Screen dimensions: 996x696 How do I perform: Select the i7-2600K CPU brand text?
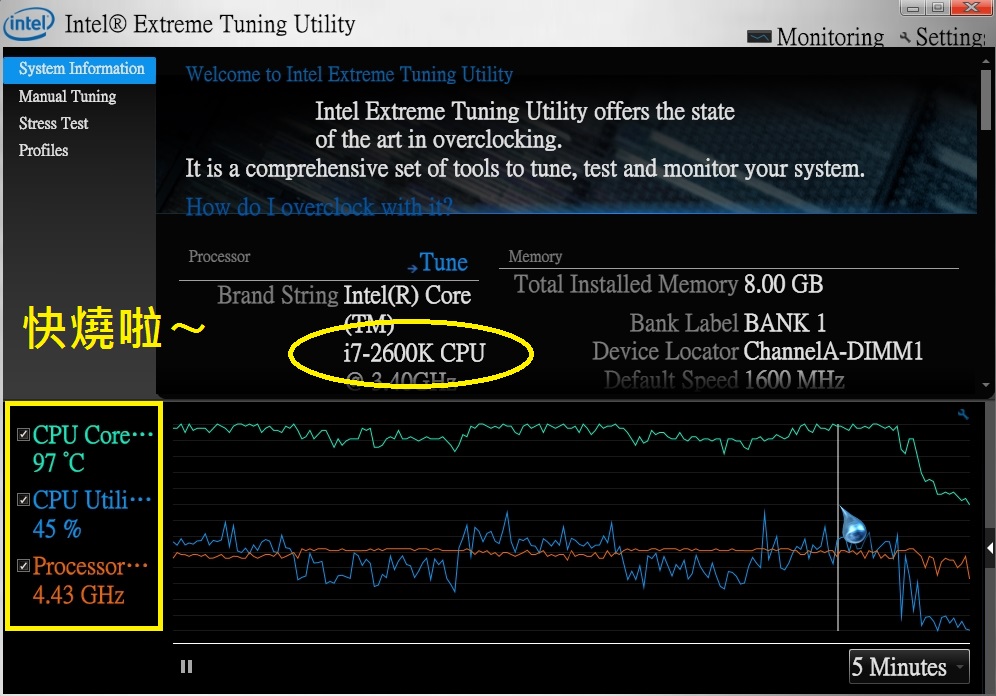pyautogui.click(x=414, y=353)
